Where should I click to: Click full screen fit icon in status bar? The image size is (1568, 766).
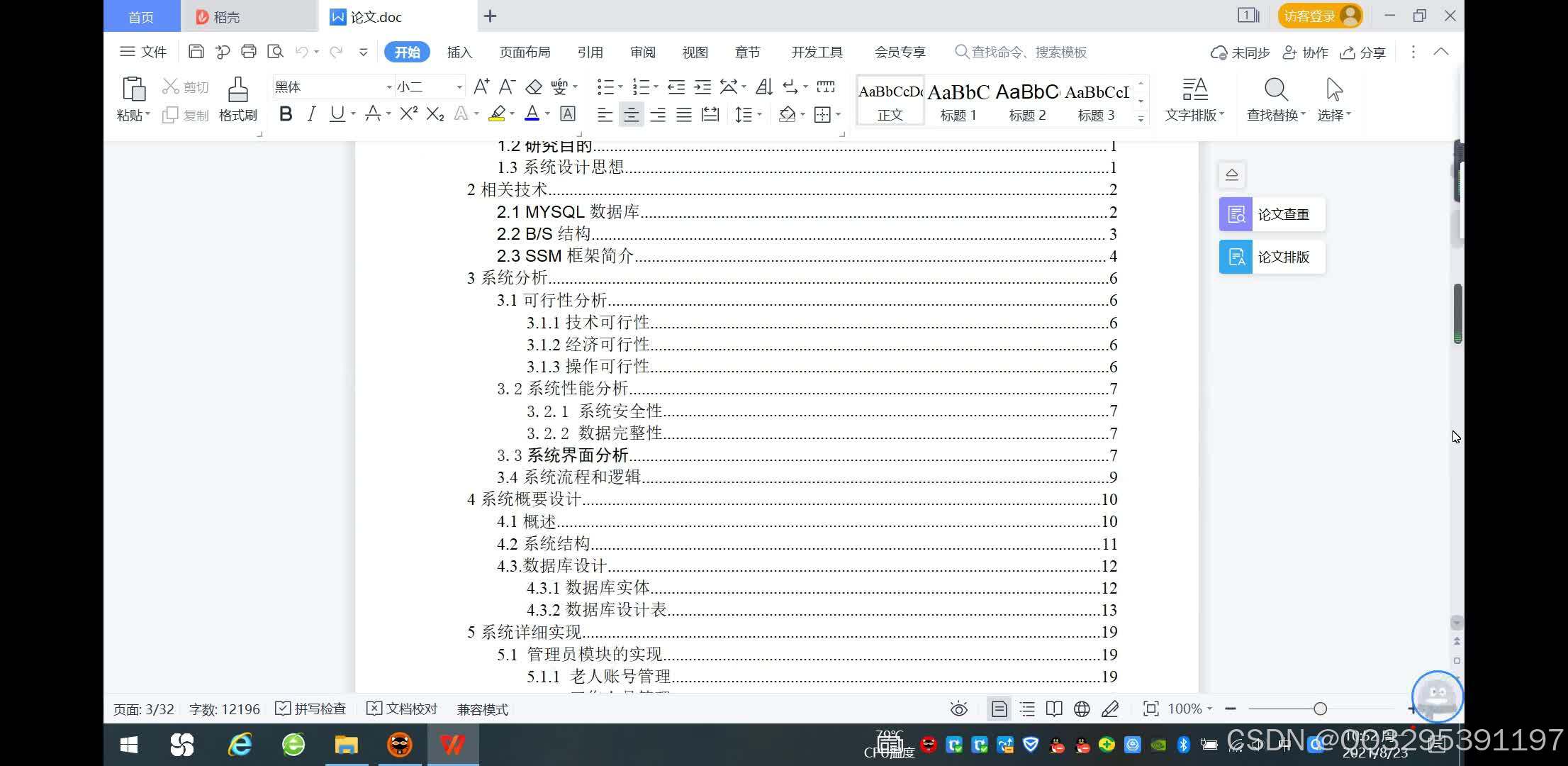(1150, 709)
